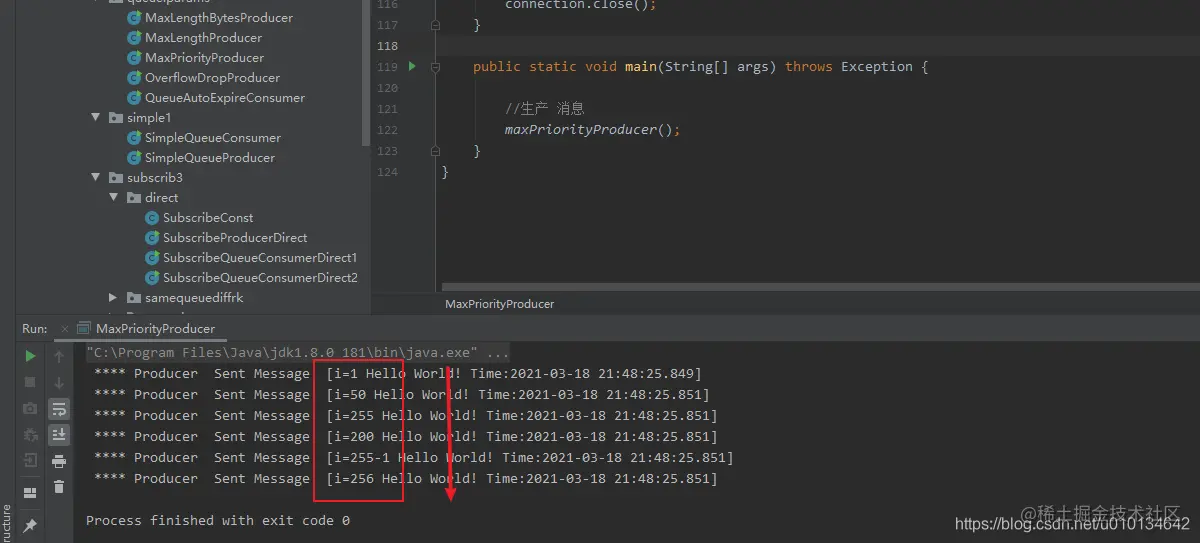The width and height of the screenshot is (1200, 543).
Task: Click the run gutter arrow beside main method
Action: pyautogui.click(x=411, y=66)
